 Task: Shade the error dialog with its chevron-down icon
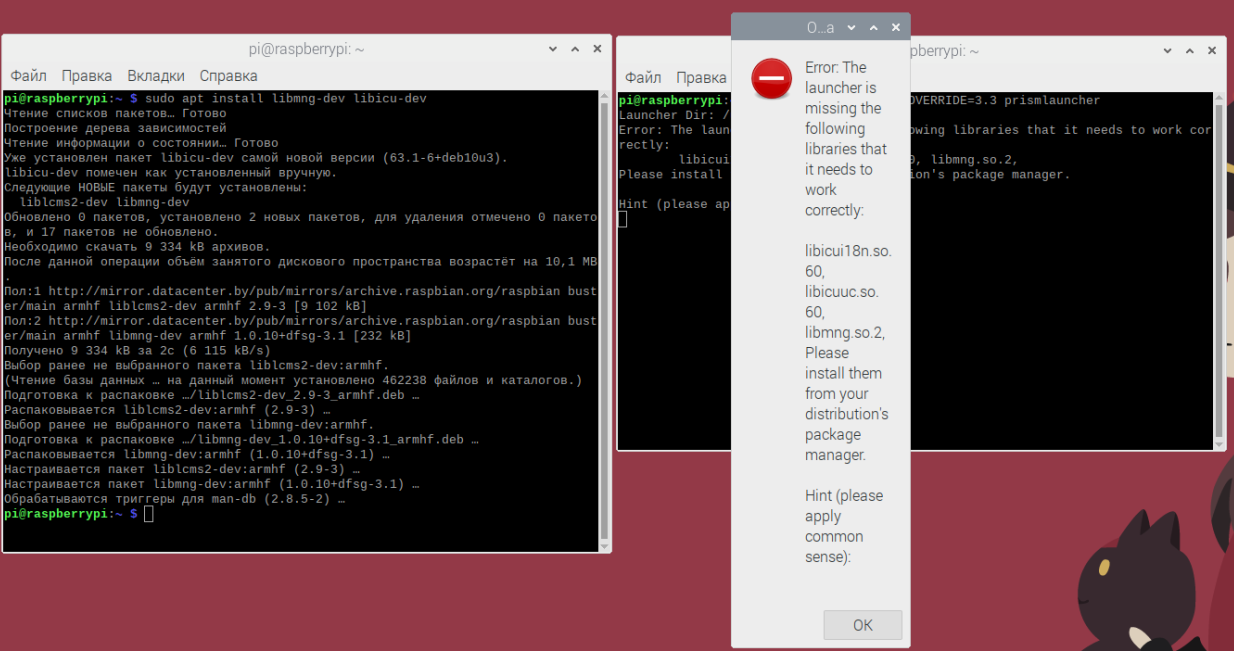click(x=849, y=26)
